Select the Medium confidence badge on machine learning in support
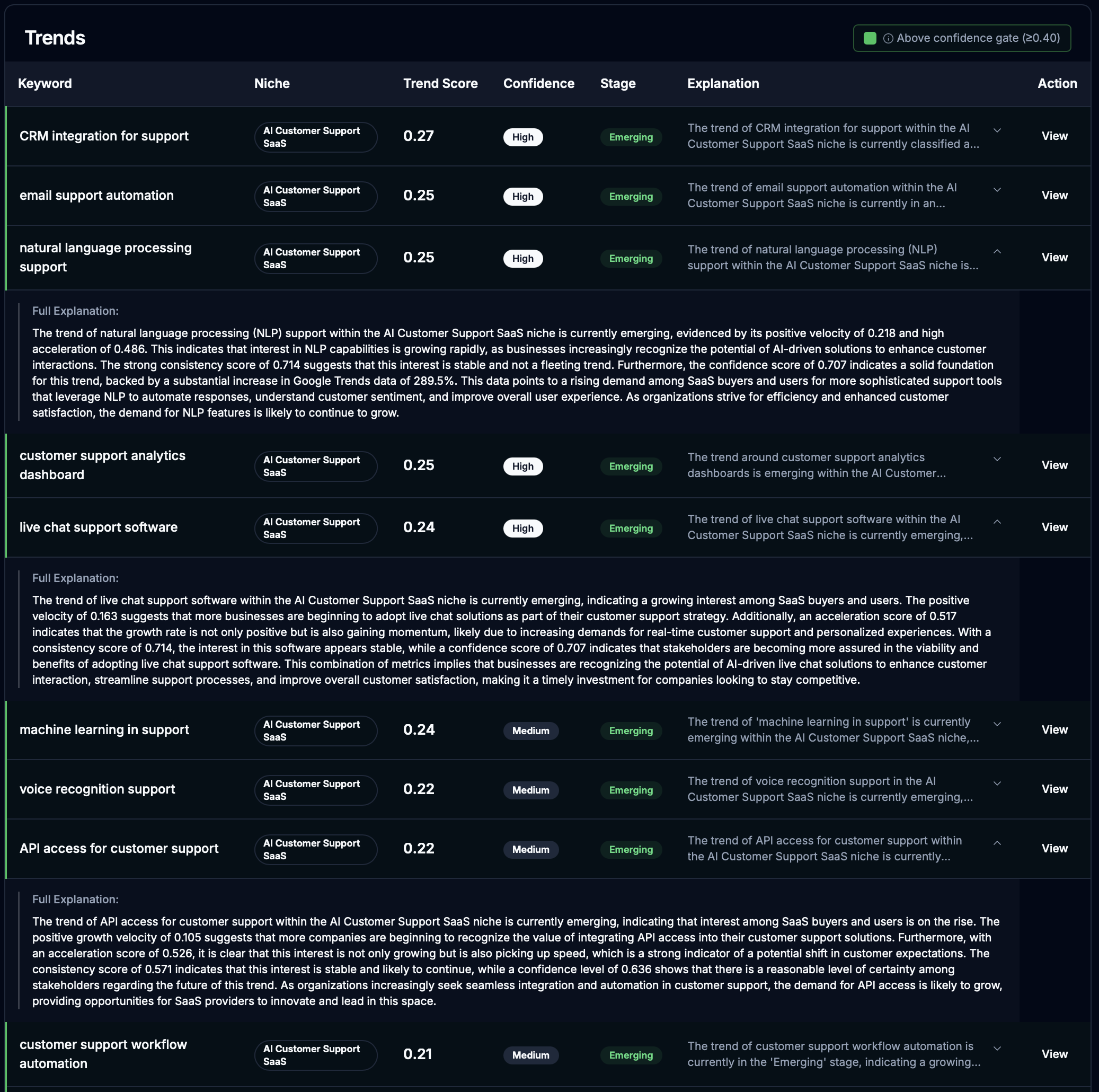Image resolution: width=1099 pixels, height=1092 pixels. tap(530, 730)
